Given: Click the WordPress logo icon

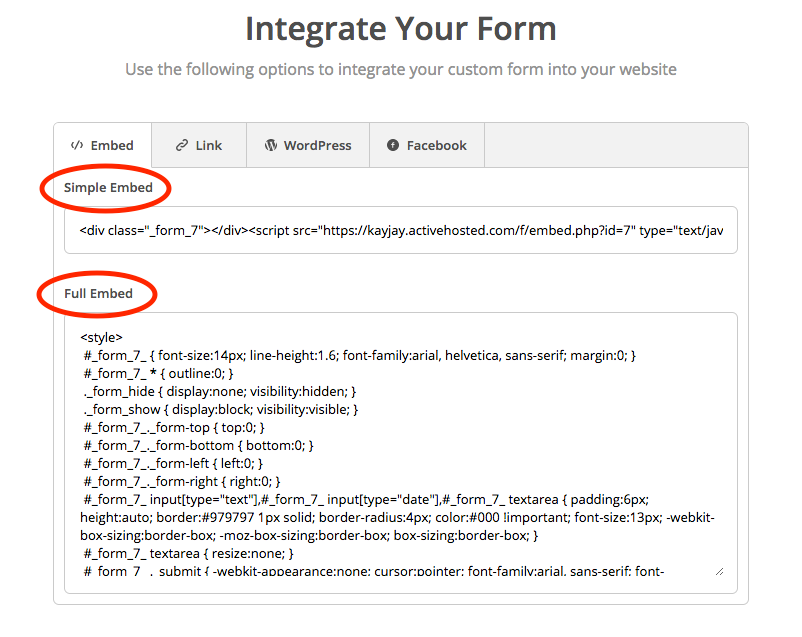Looking at the screenshot, I should [270, 145].
